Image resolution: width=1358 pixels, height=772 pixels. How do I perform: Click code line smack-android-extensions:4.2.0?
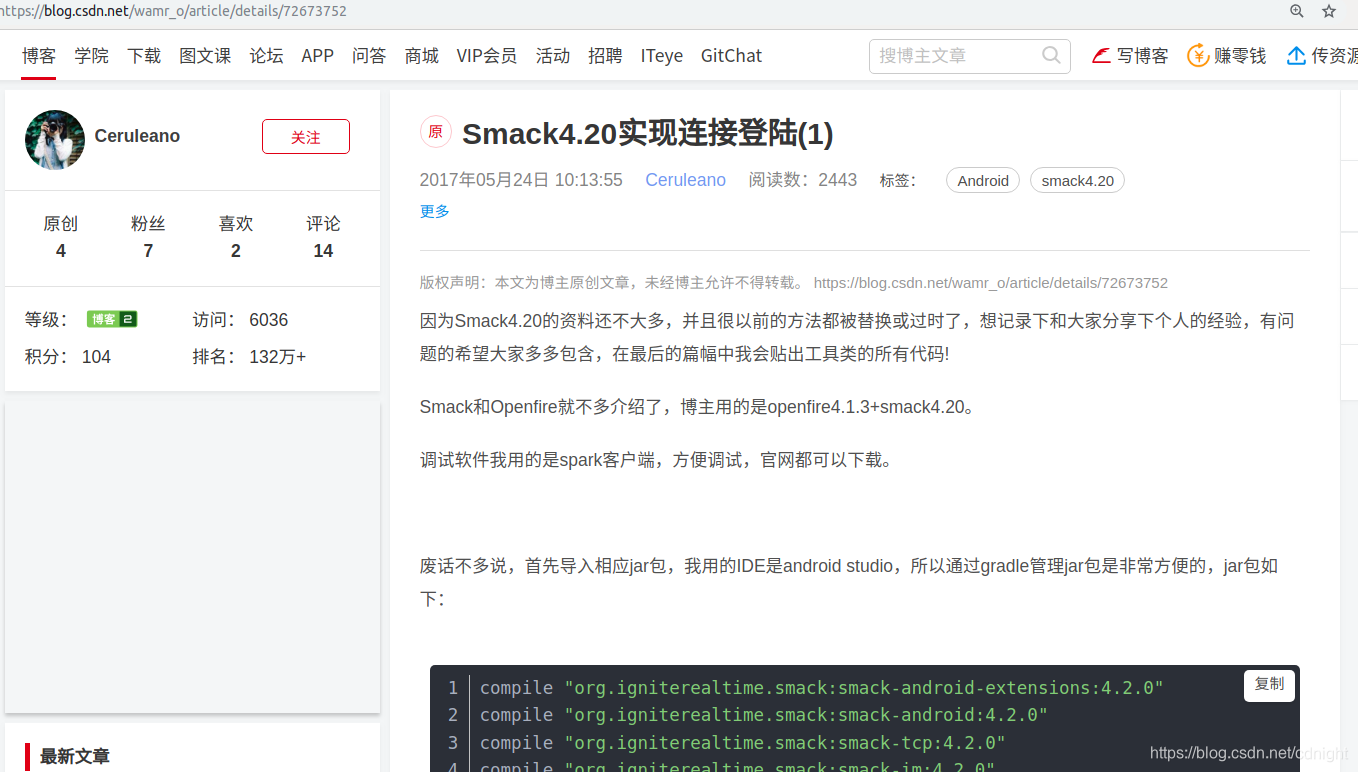pyautogui.click(x=822, y=688)
